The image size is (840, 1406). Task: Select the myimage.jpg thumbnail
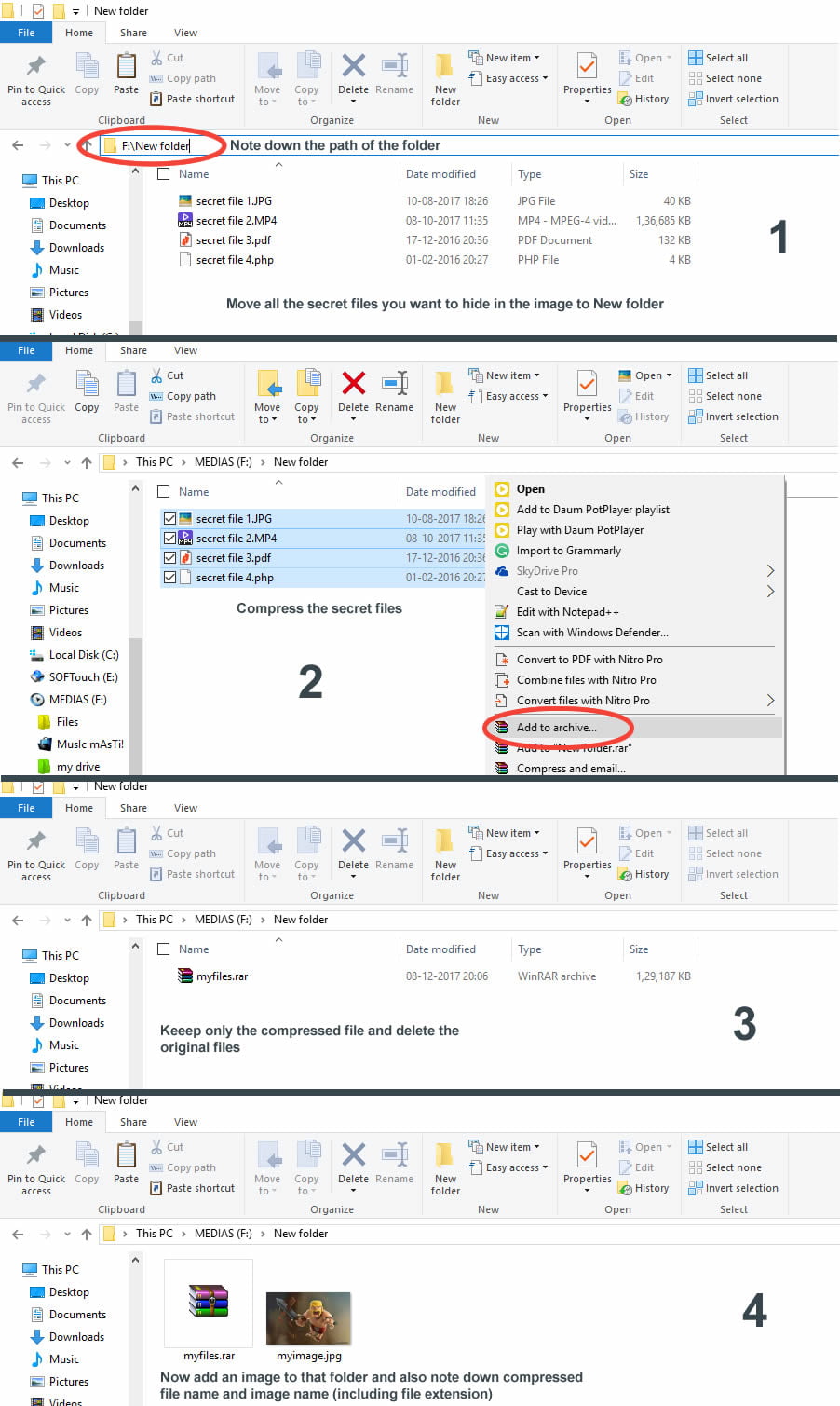pos(308,1319)
